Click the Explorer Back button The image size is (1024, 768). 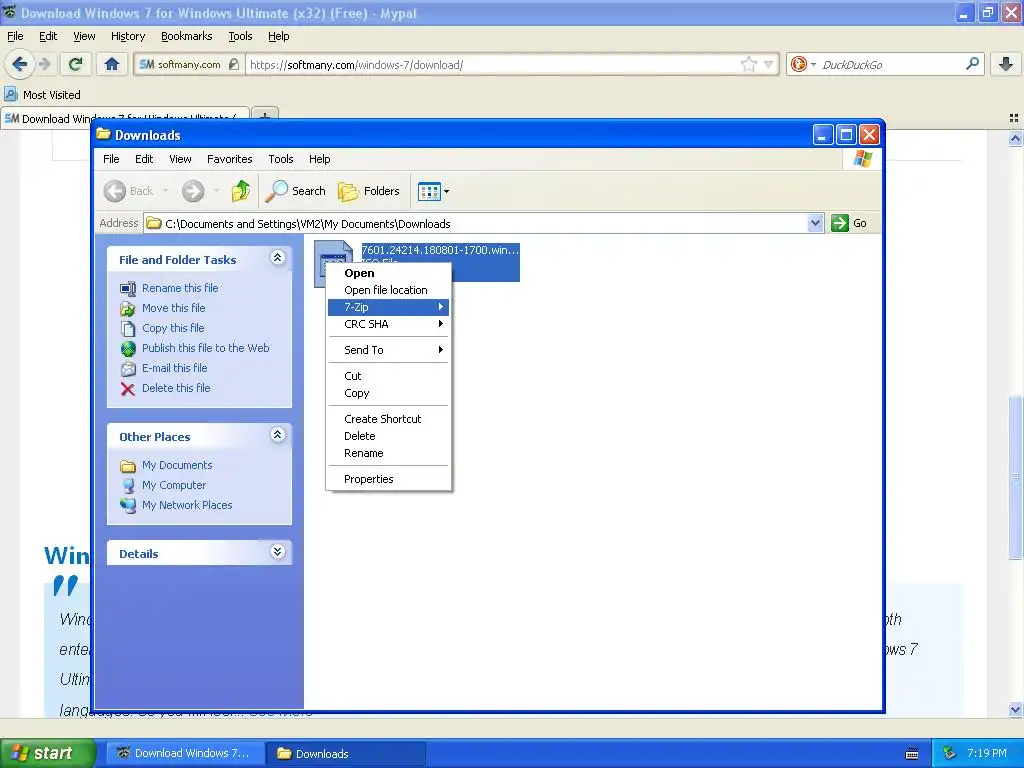click(129, 191)
